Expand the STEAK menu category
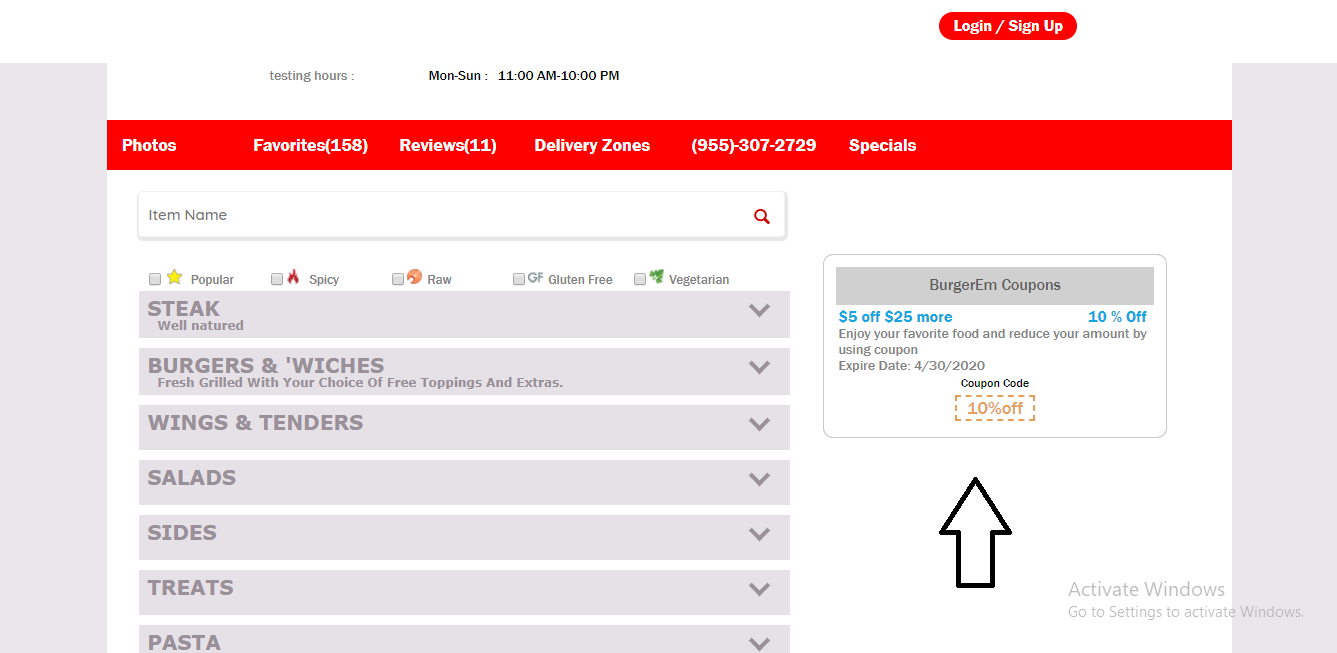The image size is (1337, 653). pos(760,310)
